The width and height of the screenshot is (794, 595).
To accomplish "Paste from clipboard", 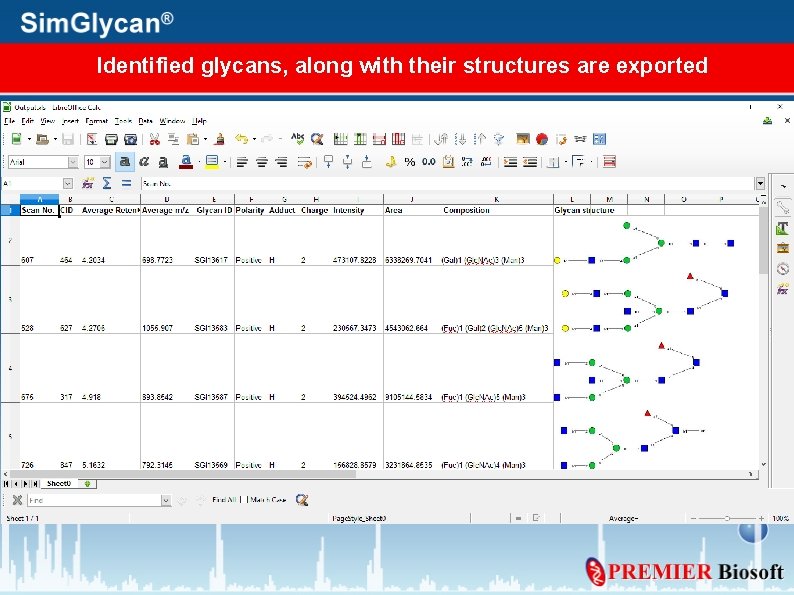I will [192, 139].
